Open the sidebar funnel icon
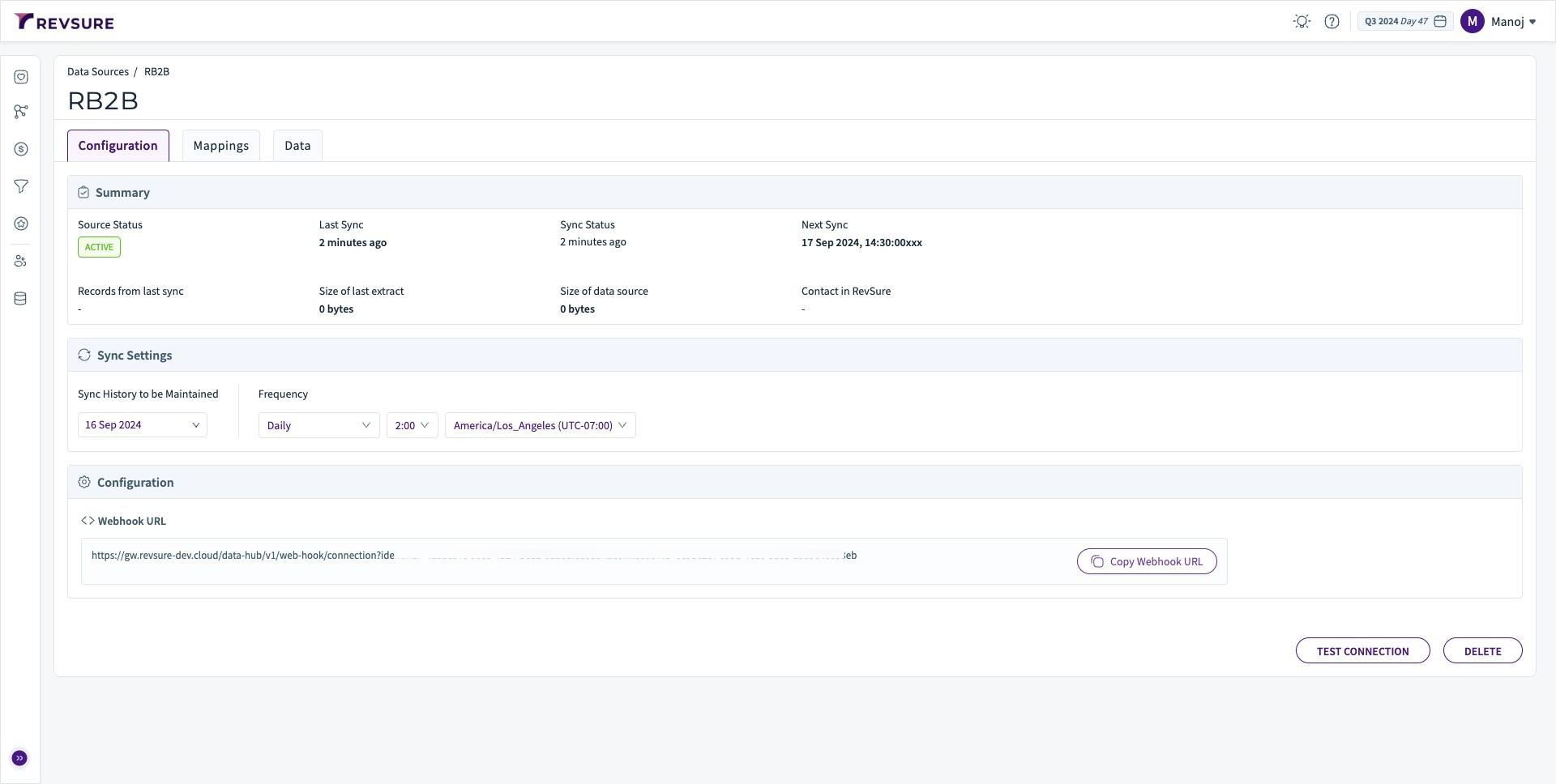Image resolution: width=1556 pixels, height=784 pixels. coord(21,186)
